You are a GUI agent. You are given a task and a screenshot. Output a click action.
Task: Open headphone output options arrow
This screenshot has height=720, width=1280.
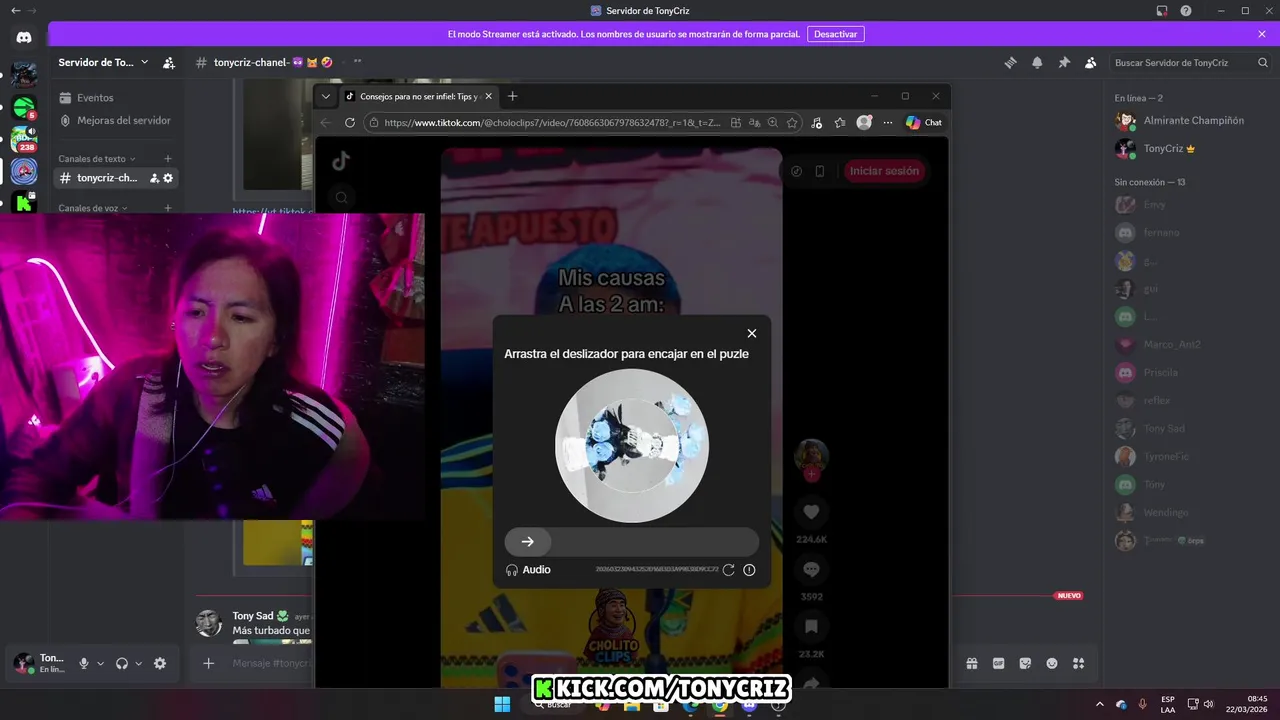138,663
